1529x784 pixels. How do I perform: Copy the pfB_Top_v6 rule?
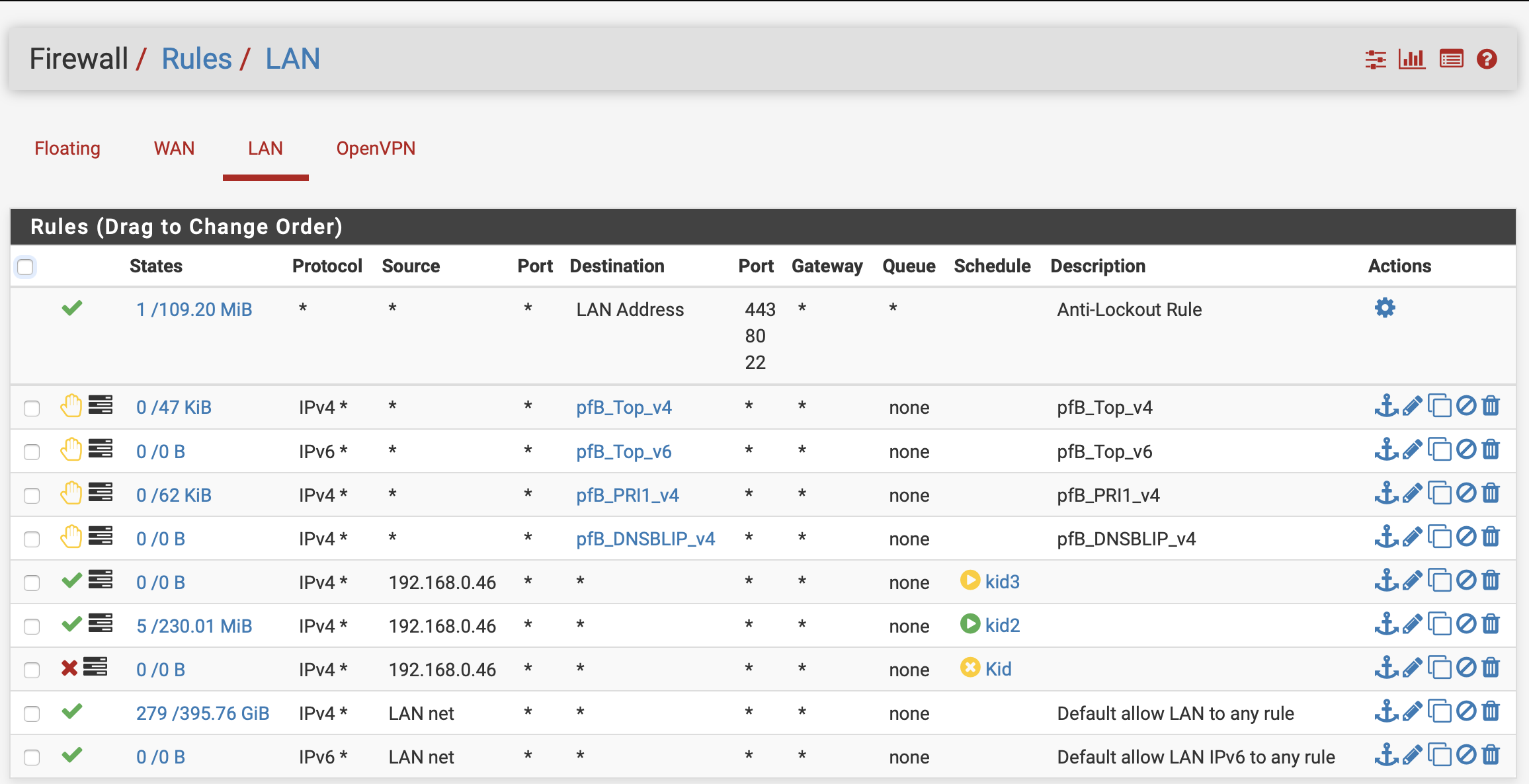click(1439, 450)
